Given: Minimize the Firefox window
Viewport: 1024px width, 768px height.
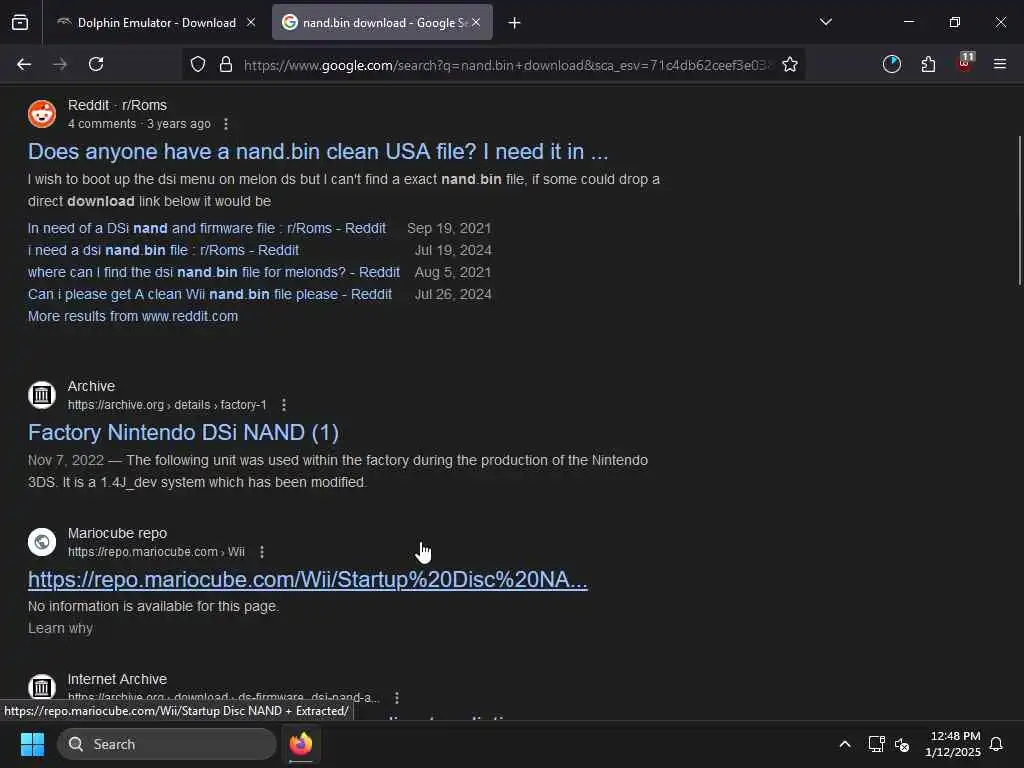Looking at the screenshot, I should (x=909, y=22).
